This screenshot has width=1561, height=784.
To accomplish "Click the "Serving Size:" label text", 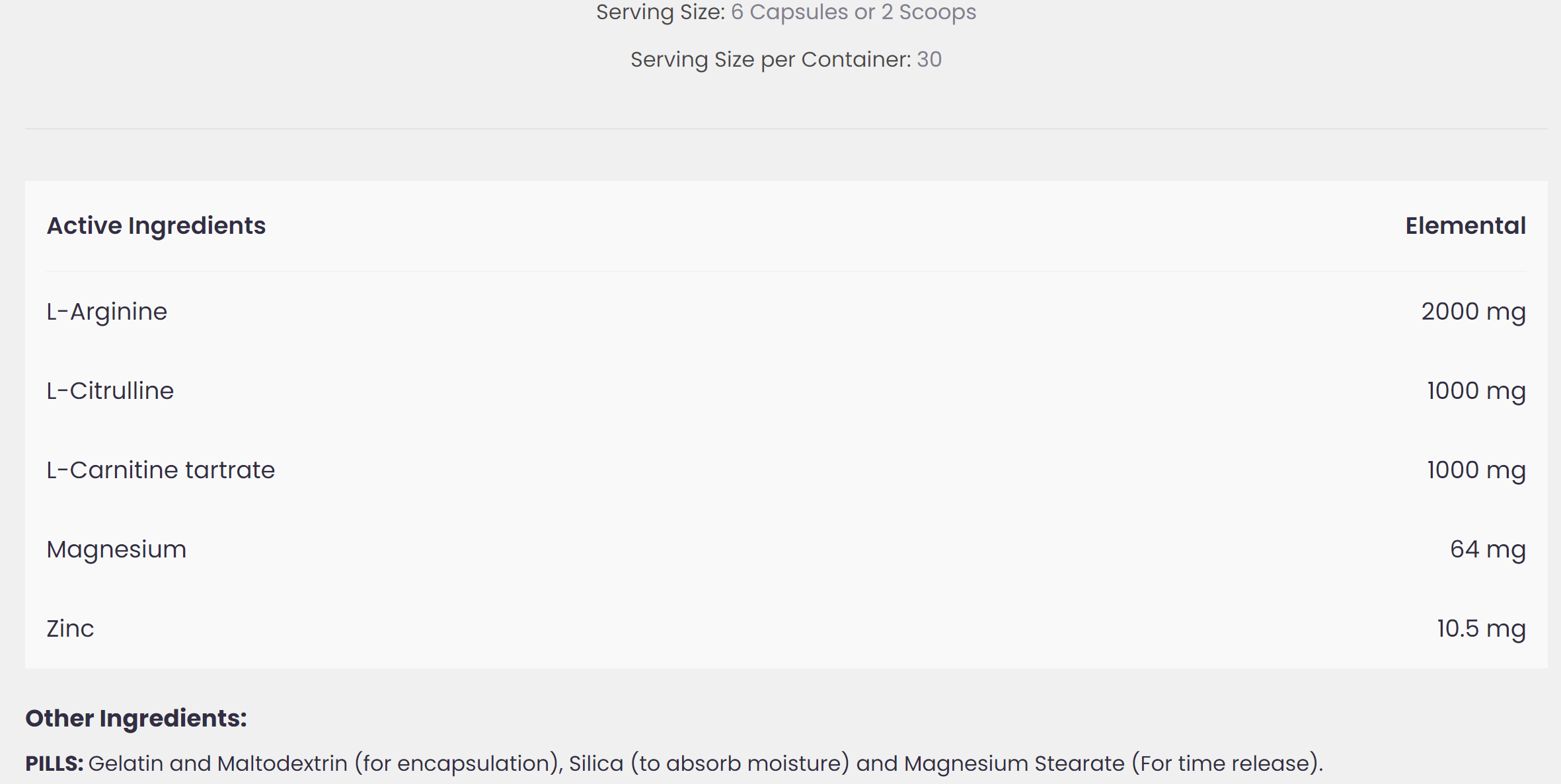I will (x=660, y=12).
